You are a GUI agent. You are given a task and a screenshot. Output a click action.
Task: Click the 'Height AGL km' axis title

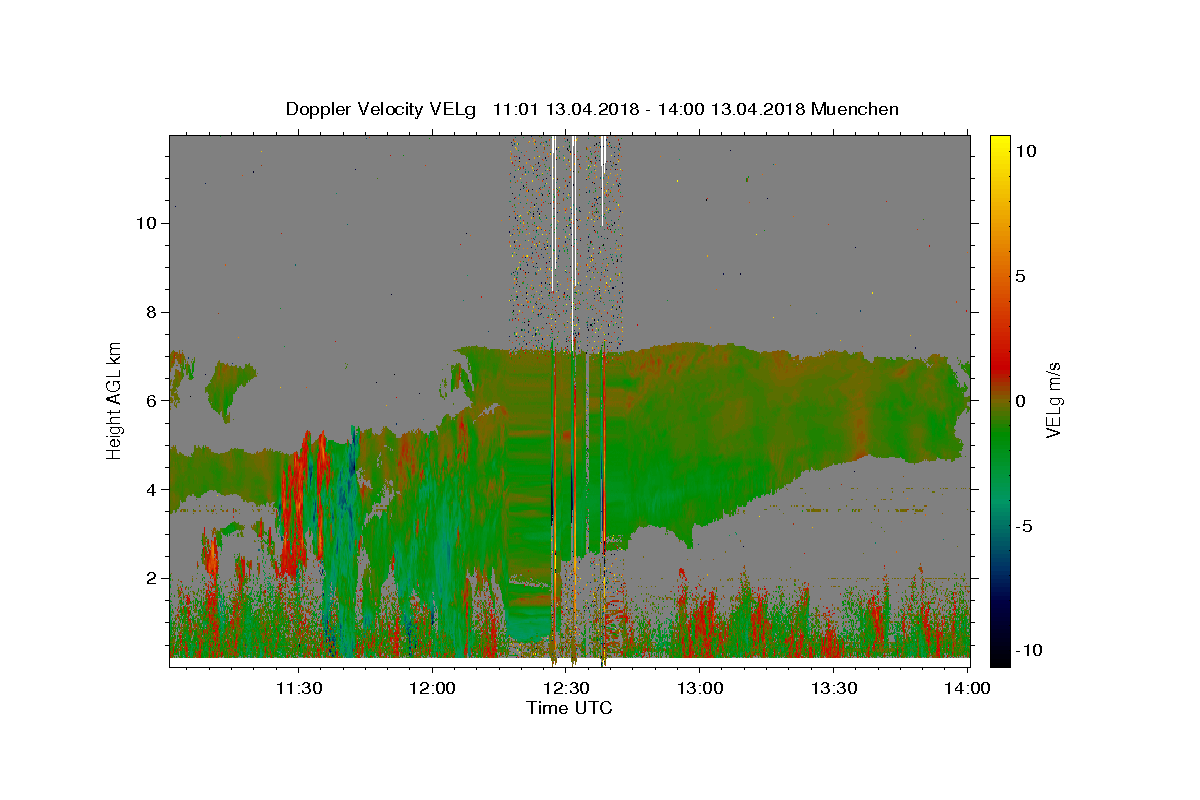click(115, 399)
